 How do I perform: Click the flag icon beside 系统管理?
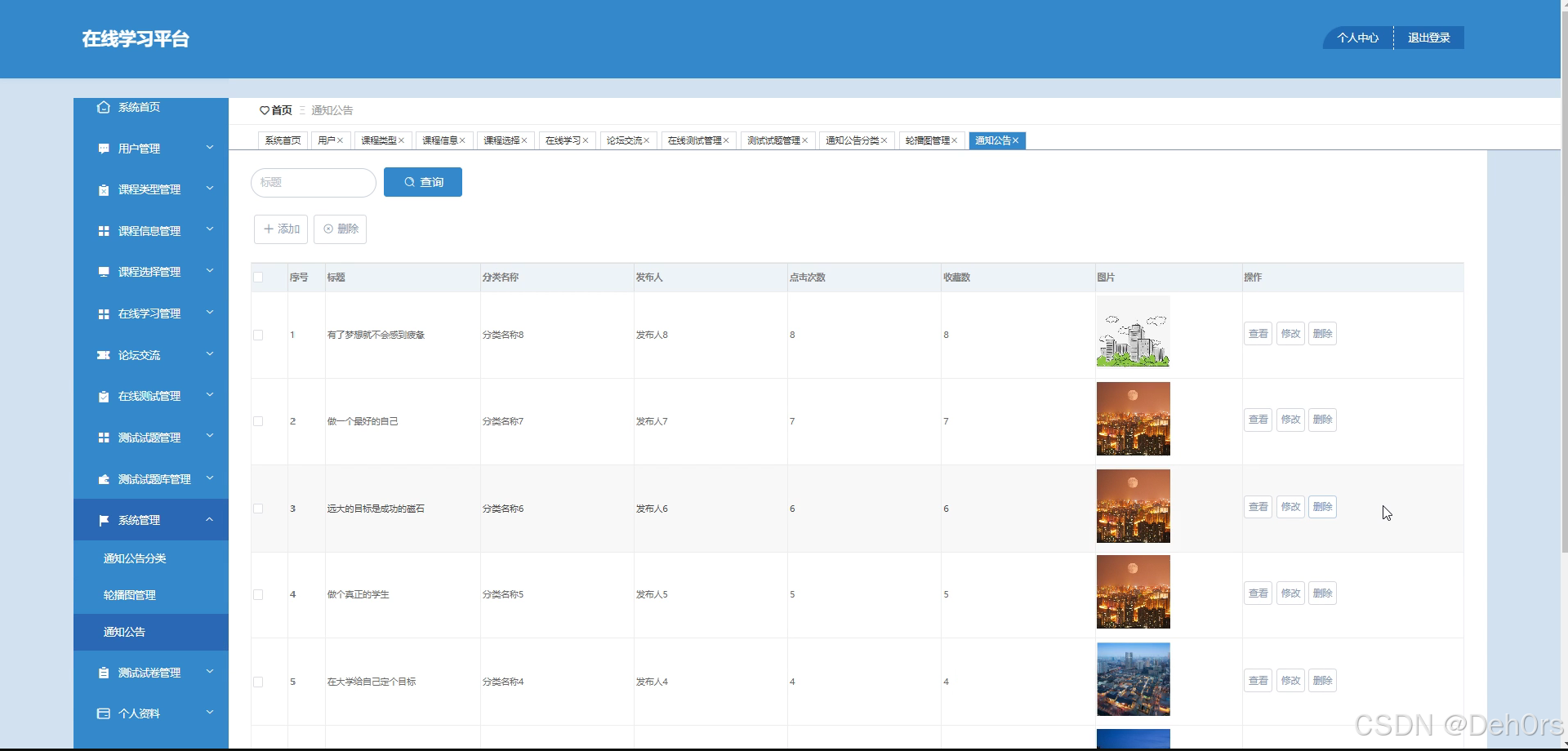click(x=104, y=520)
